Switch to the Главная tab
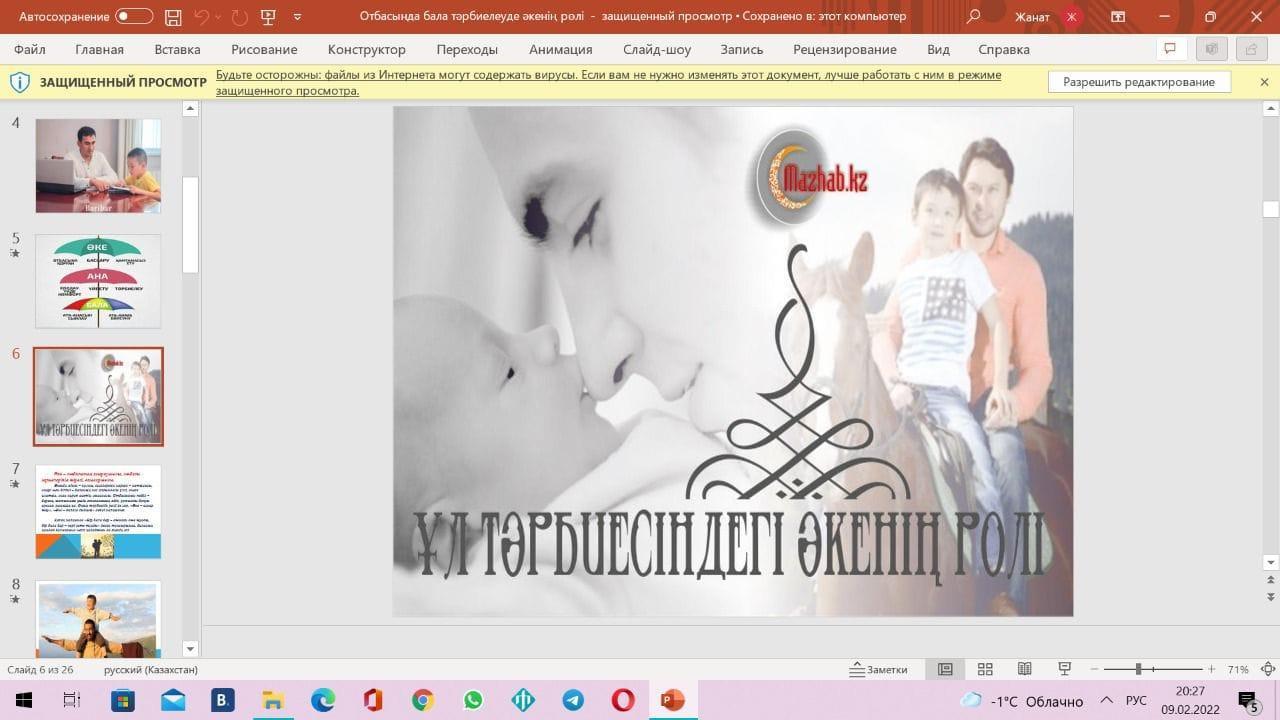The image size is (1280, 720). pos(99,49)
